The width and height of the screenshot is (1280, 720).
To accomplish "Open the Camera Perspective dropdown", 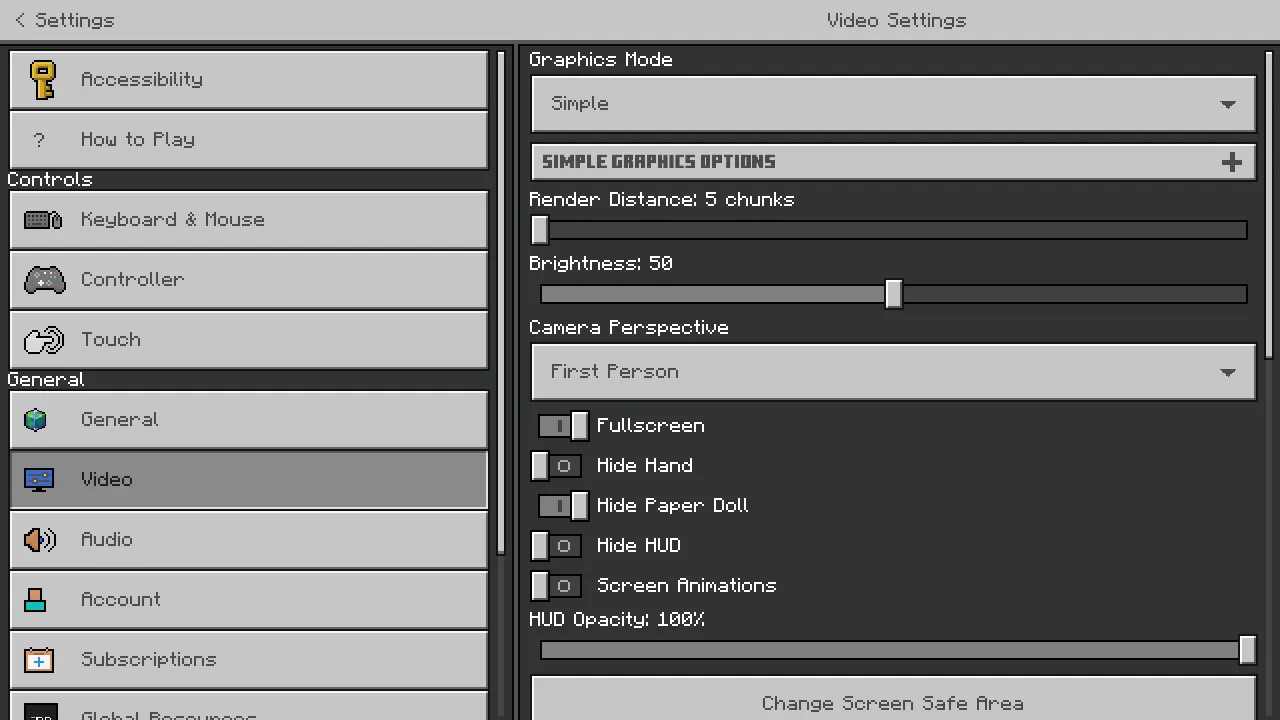I will pyautogui.click(x=893, y=372).
